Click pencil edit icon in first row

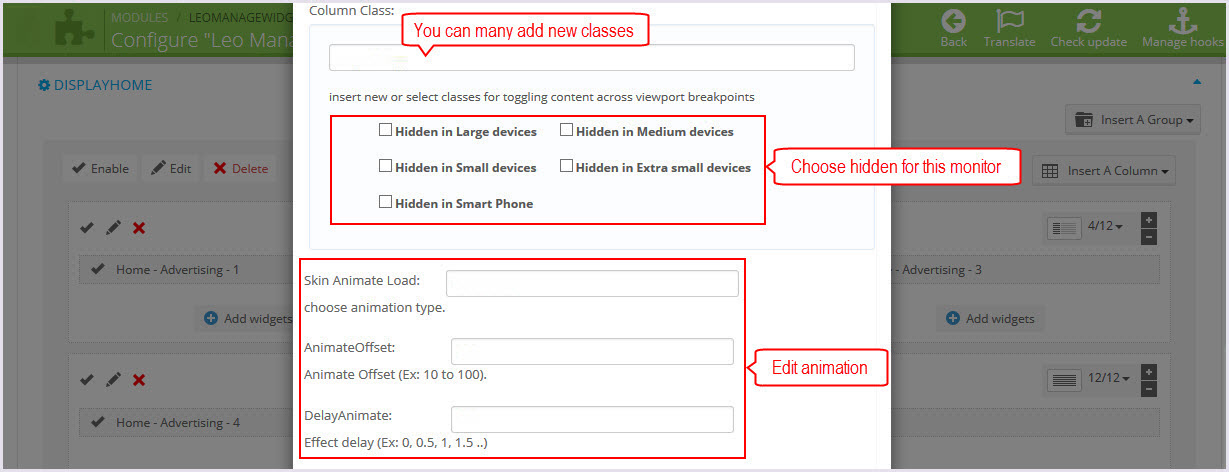[x=113, y=228]
